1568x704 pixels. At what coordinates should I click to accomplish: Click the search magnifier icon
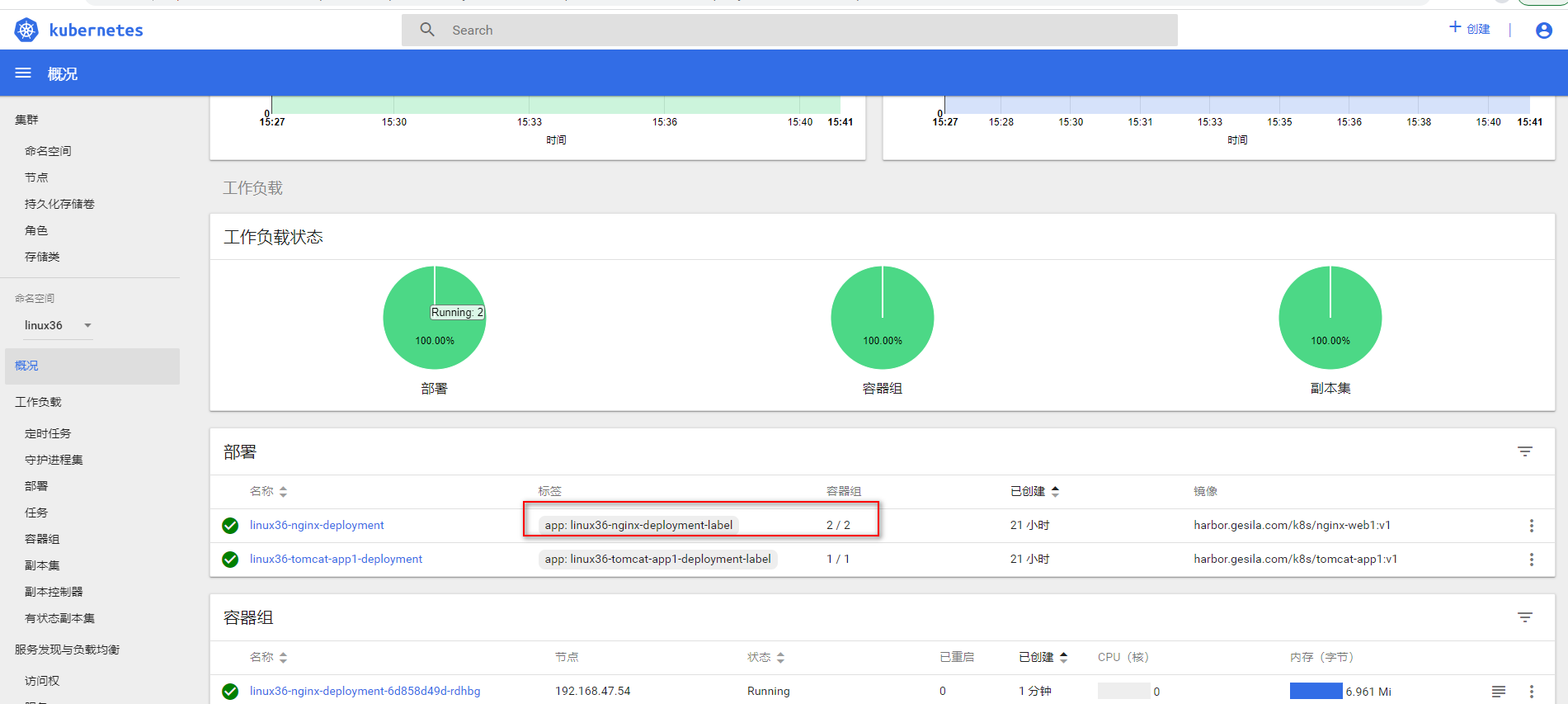pyautogui.click(x=427, y=30)
